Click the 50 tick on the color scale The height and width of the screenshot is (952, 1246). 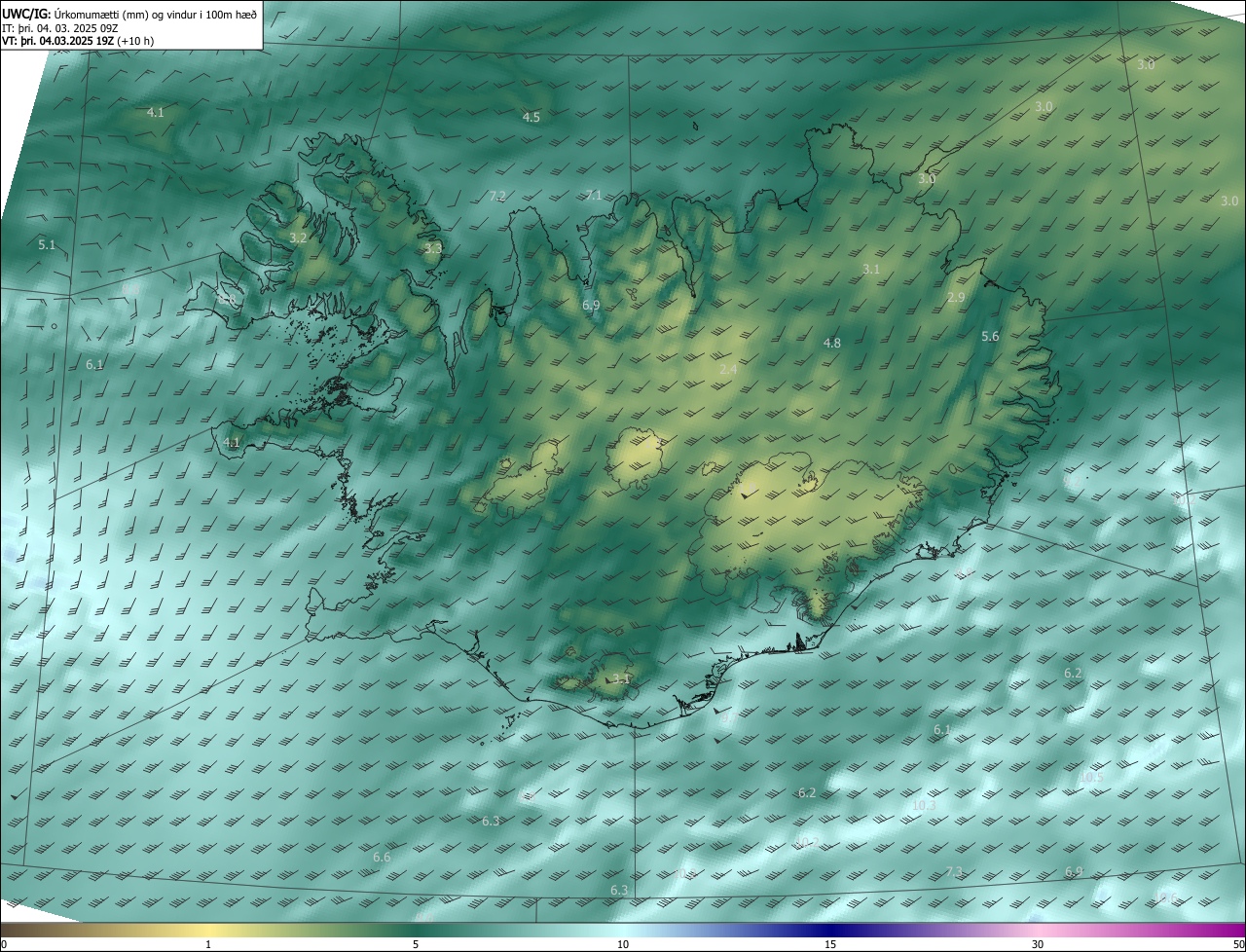[1238, 944]
